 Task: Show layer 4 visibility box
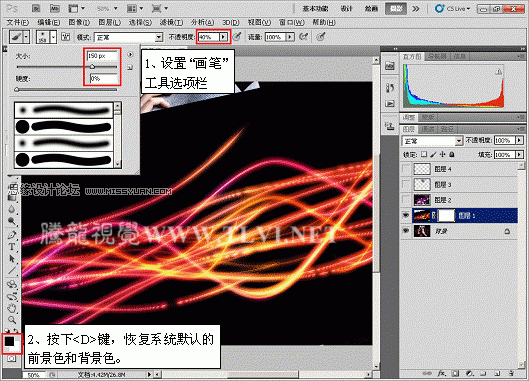[406, 168]
